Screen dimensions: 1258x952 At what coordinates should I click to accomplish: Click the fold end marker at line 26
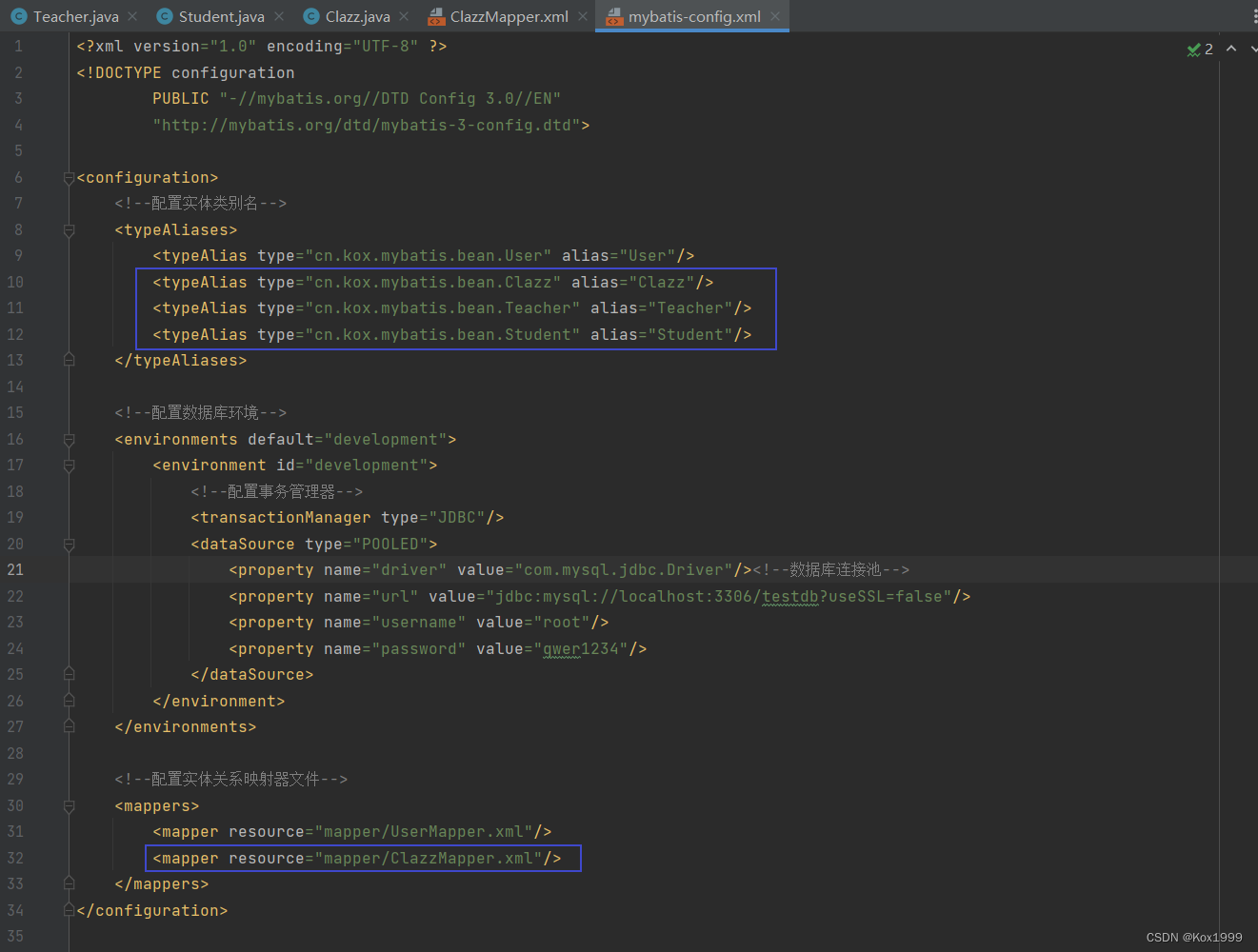click(x=69, y=701)
